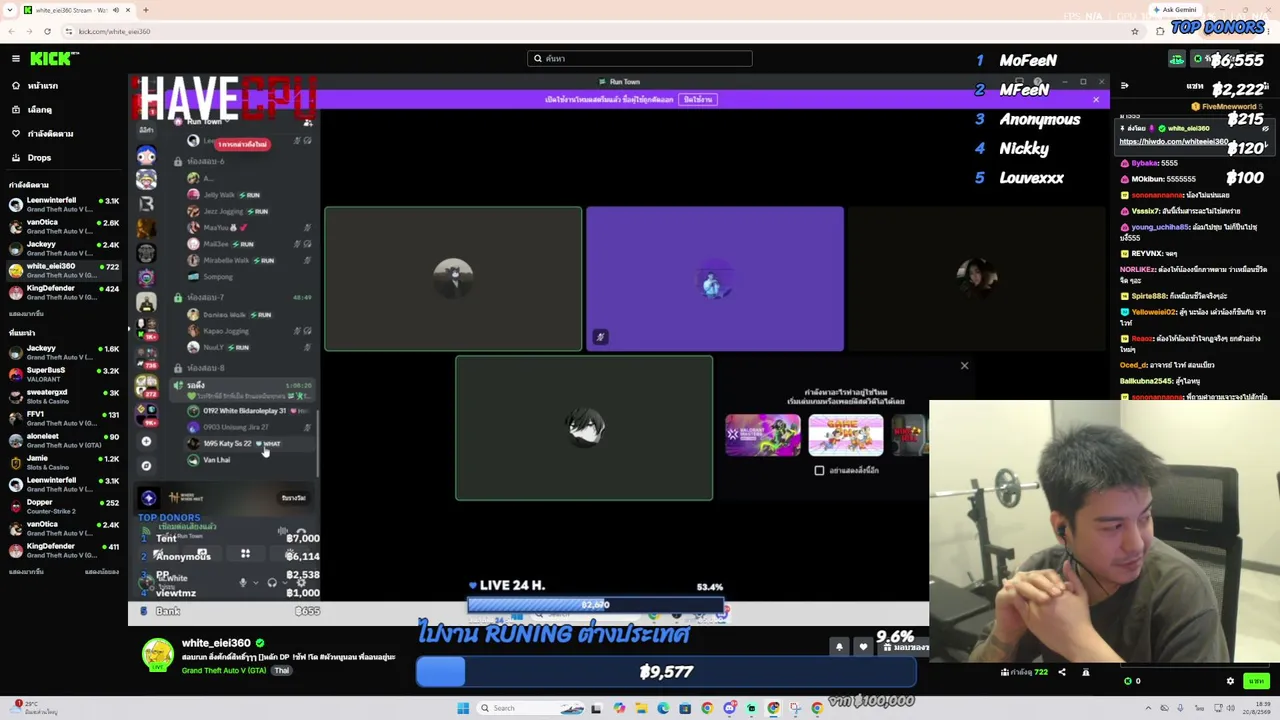Share the stream with the share icon
1280x720 pixels.
[x=1062, y=672]
